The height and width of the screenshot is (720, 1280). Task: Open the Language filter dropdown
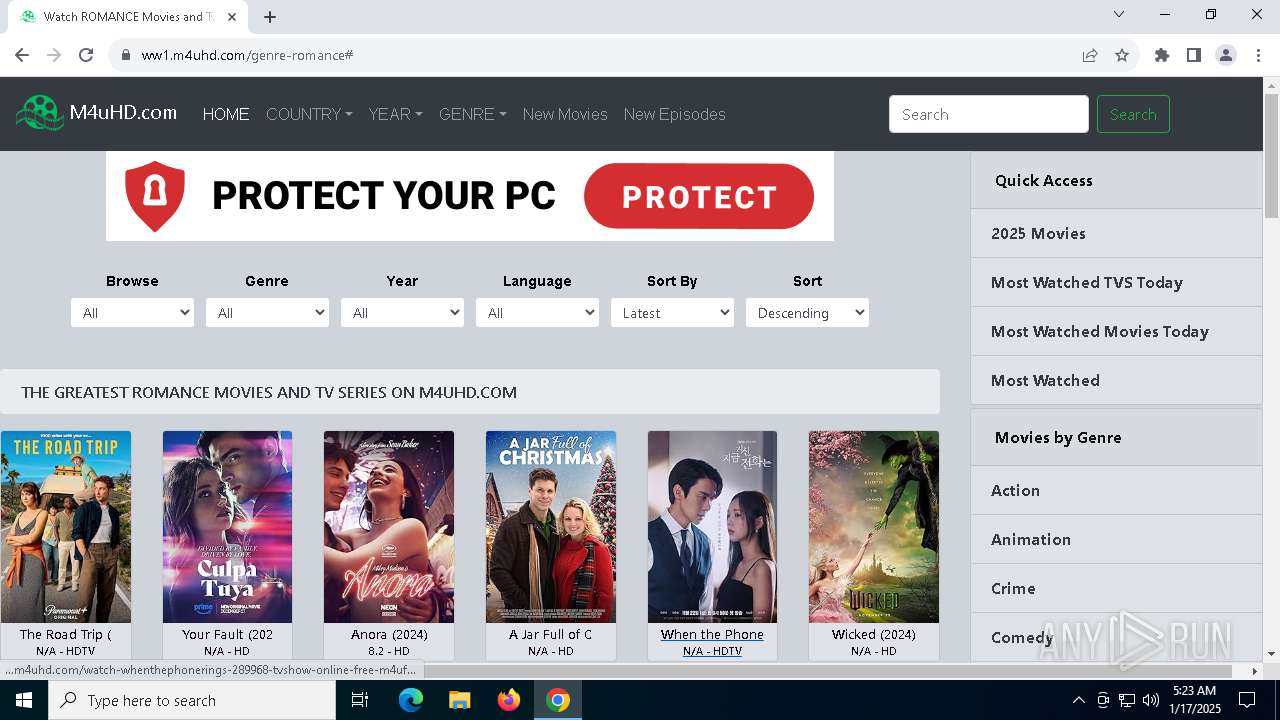tap(537, 313)
